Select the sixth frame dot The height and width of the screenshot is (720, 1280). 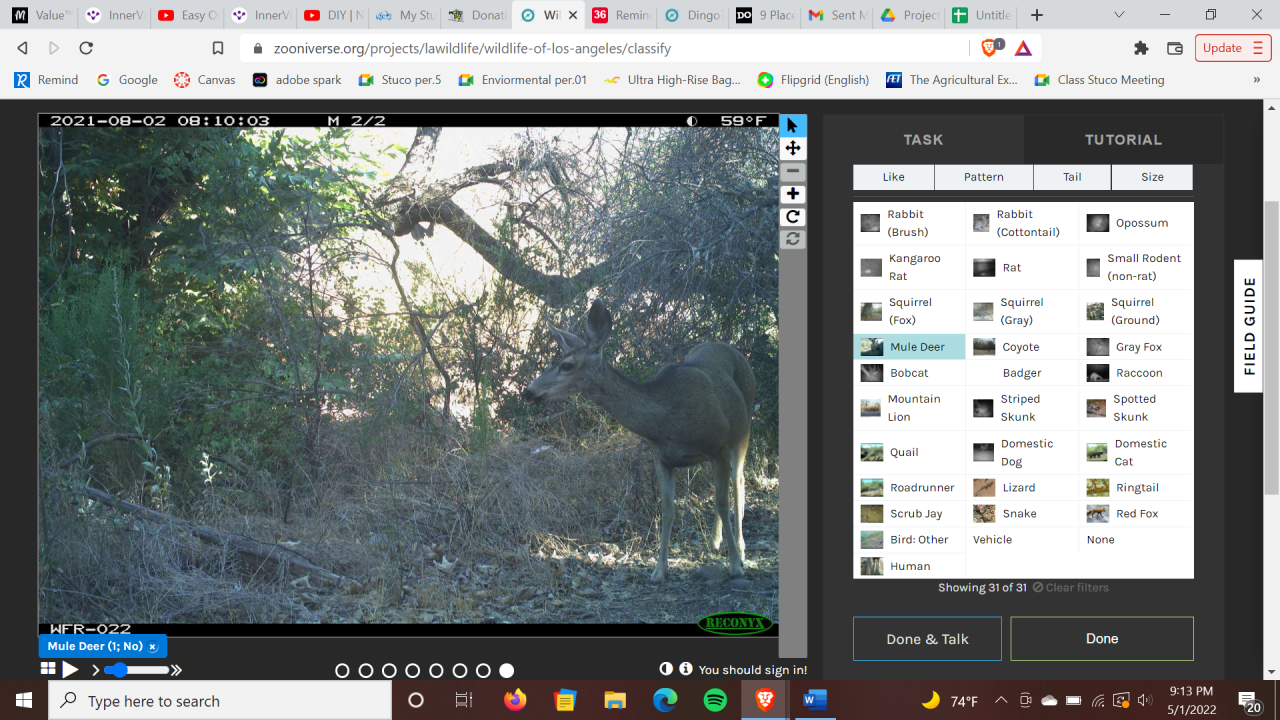460,670
